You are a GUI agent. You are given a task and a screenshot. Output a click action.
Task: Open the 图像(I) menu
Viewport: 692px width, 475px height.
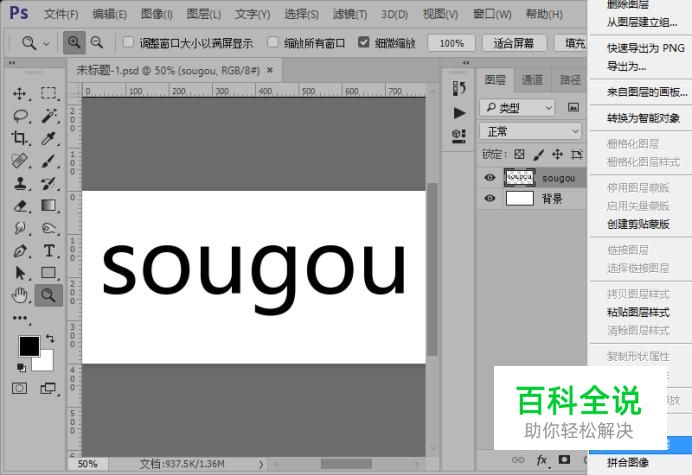click(157, 15)
